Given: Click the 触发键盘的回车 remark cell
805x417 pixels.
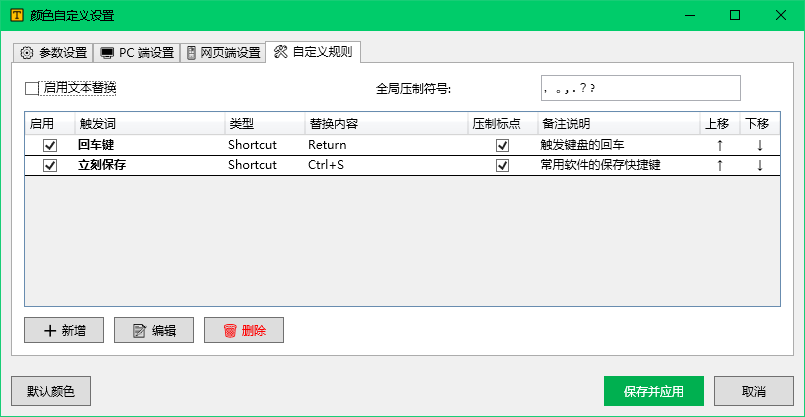Looking at the screenshot, I should coord(619,145).
